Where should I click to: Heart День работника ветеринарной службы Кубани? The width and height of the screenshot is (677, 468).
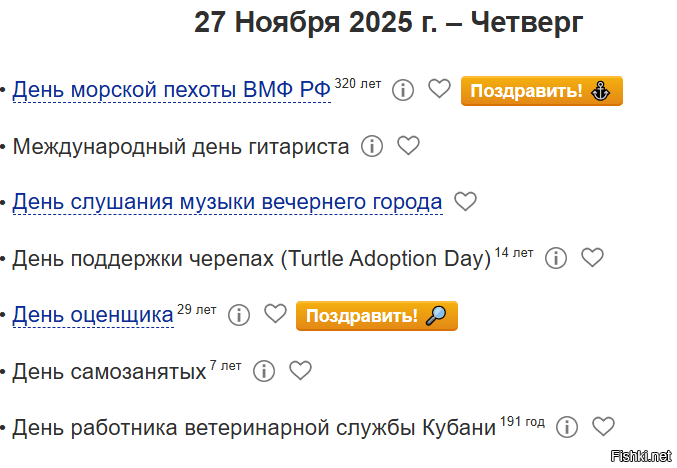[603, 426]
